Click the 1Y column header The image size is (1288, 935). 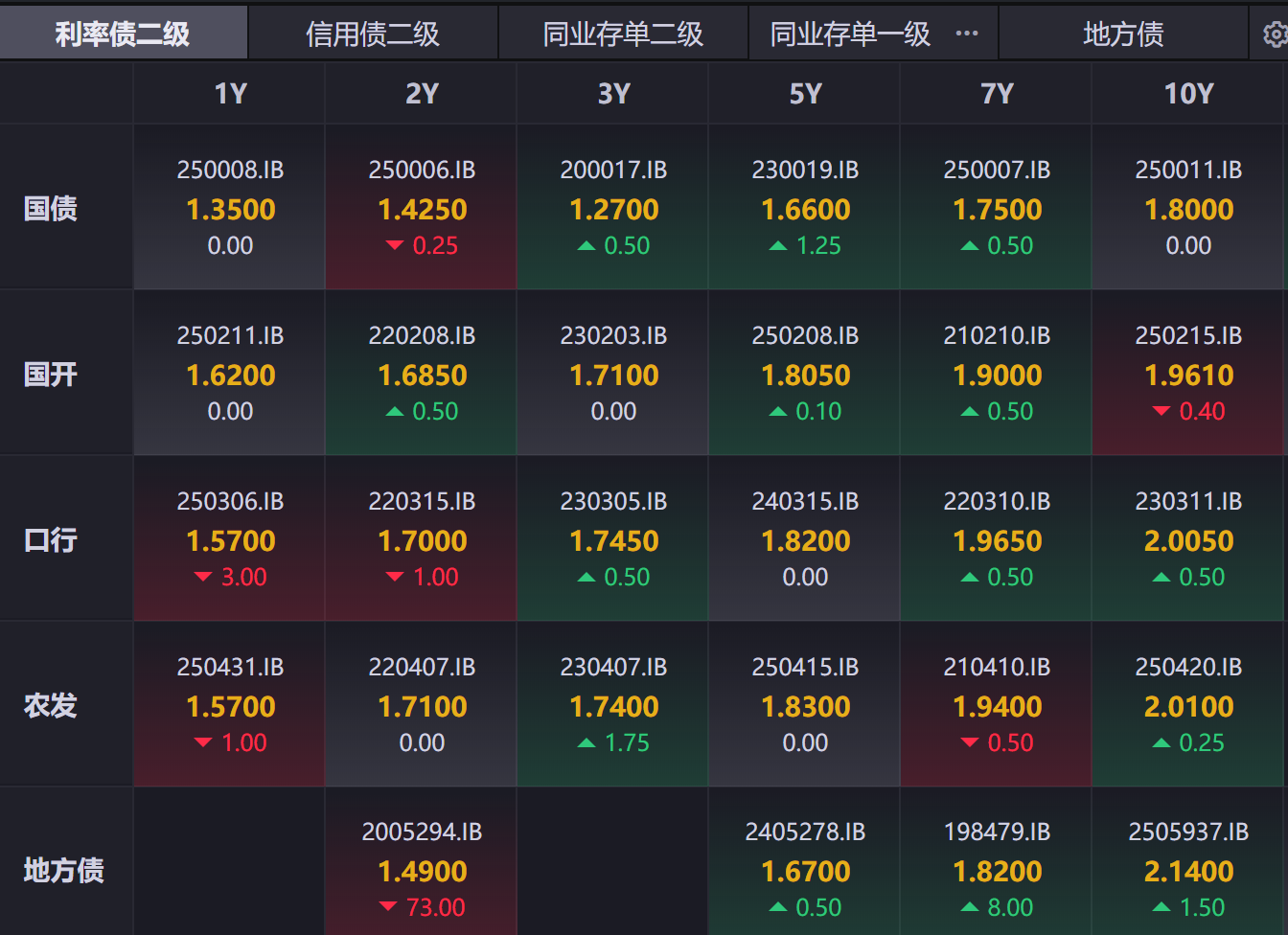(230, 94)
